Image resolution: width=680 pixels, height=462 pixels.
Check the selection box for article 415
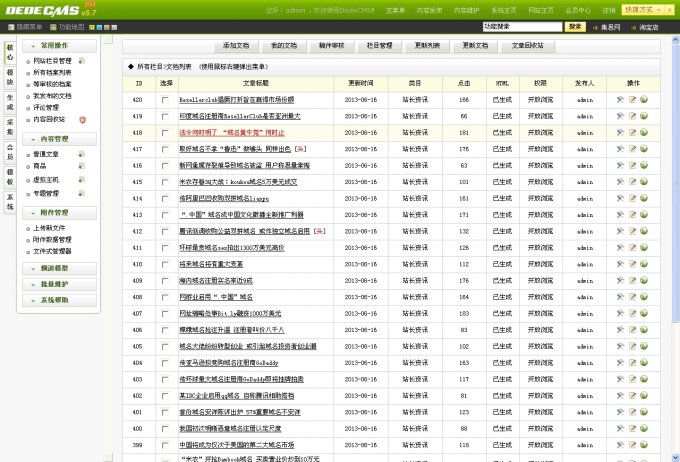point(165,182)
